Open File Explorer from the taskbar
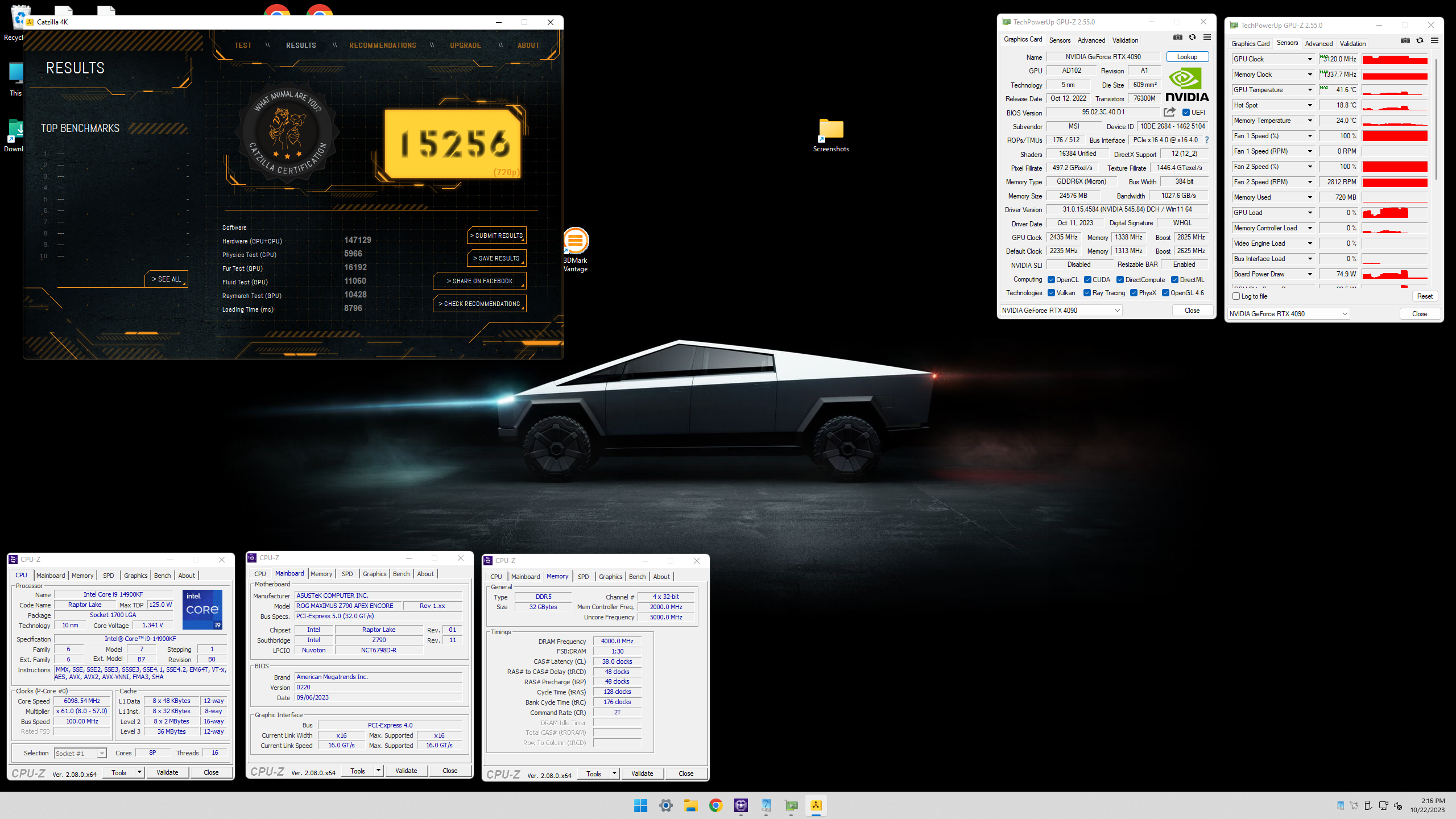Viewport: 1456px width, 819px height. pyautogui.click(x=690, y=805)
